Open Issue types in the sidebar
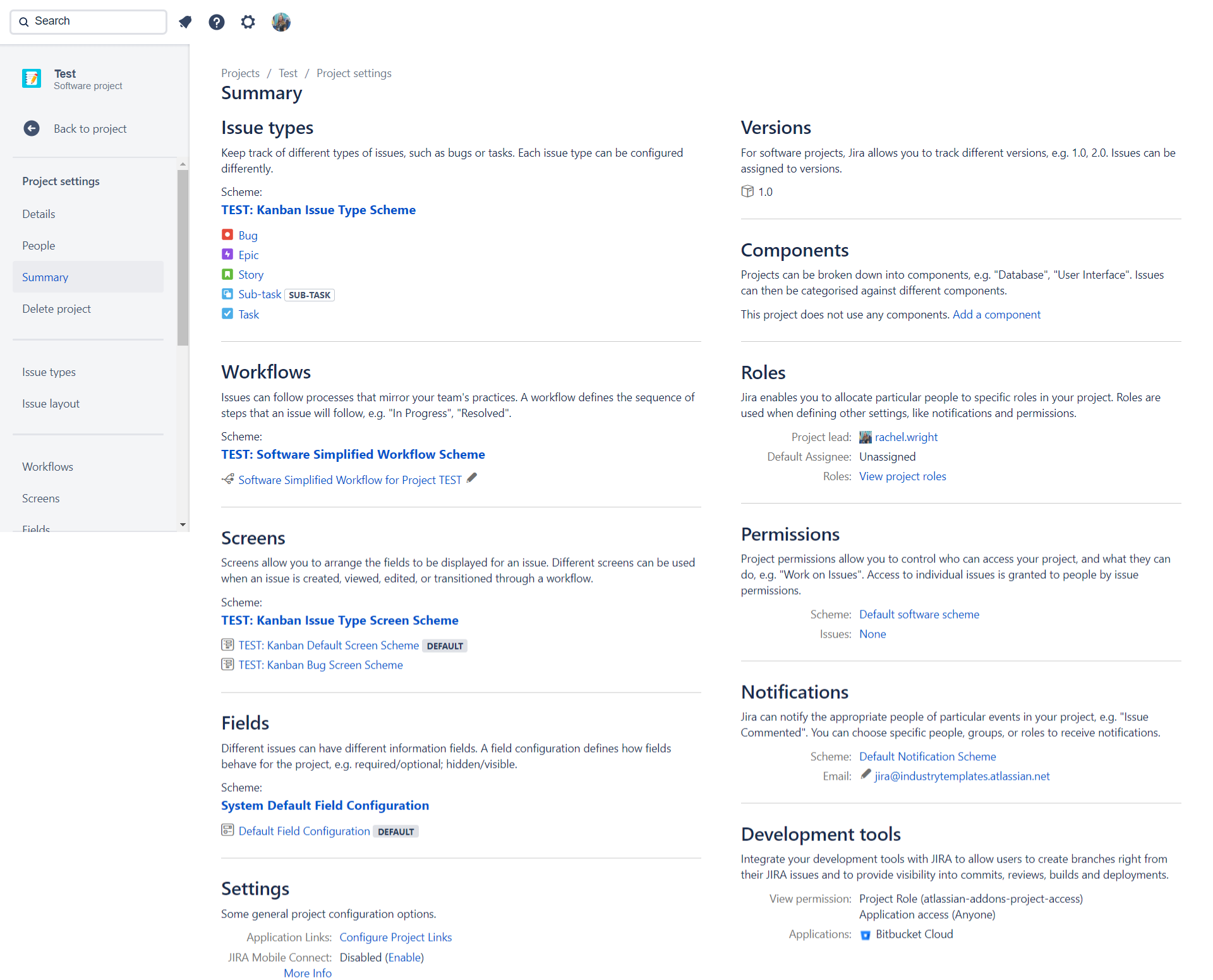Screen dimensions: 1213x980 point(49,372)
